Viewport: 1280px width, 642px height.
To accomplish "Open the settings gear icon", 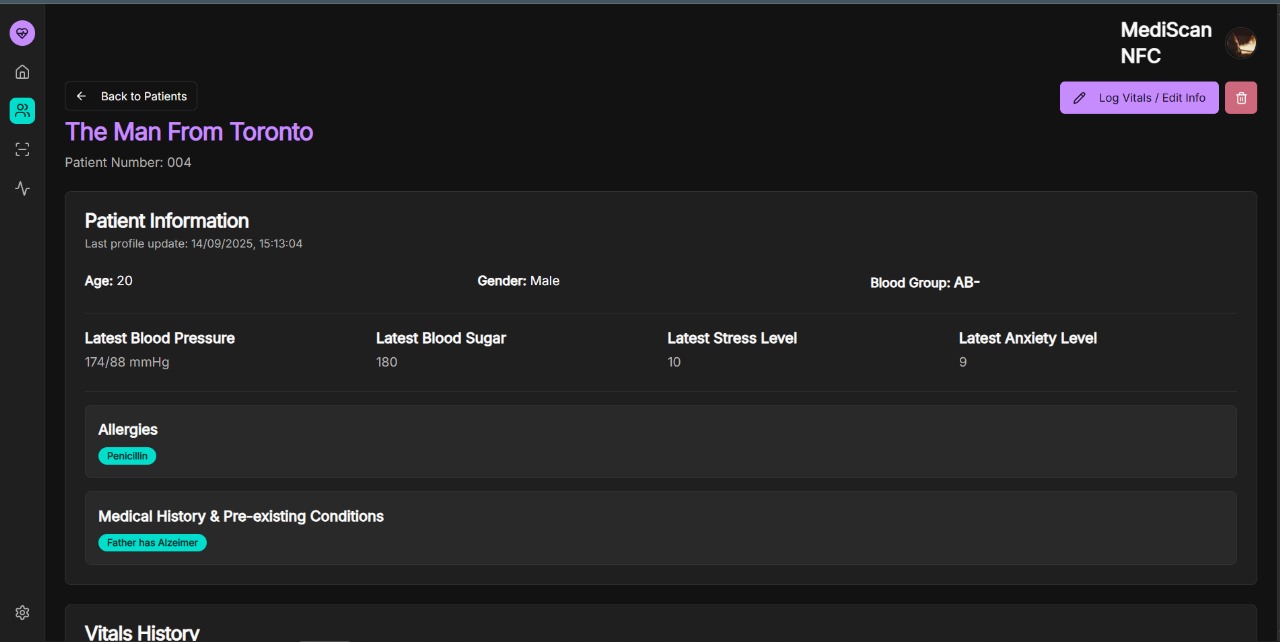I will (22, 612).
